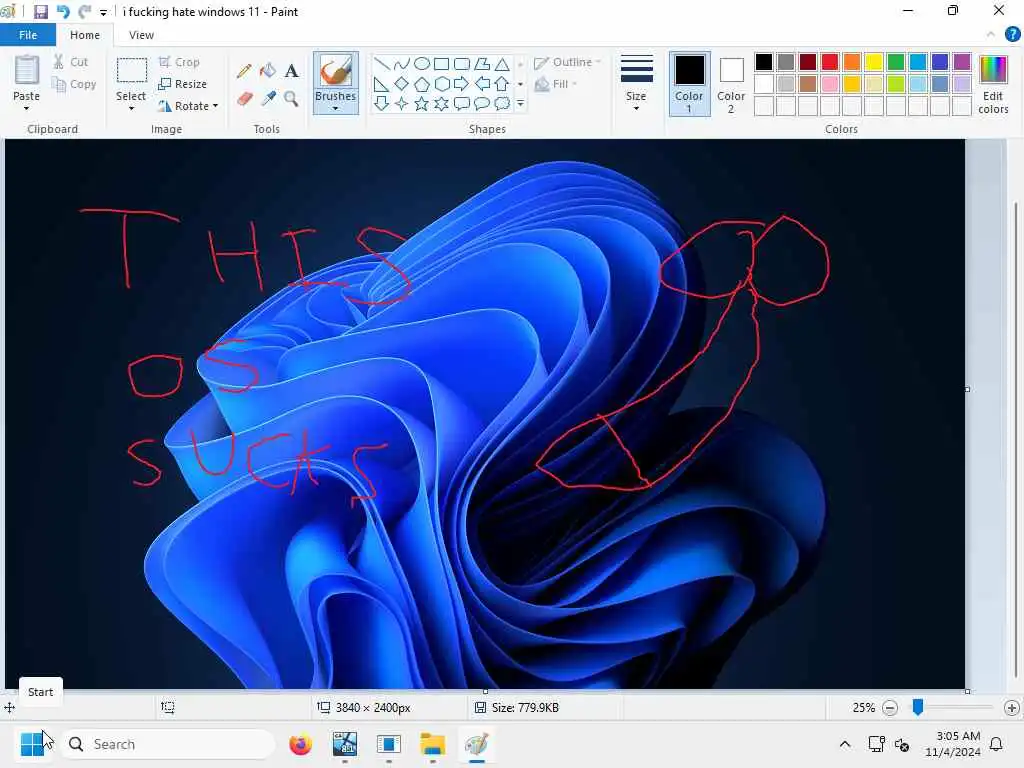Viewport: 1024px width, 768px height.
Task: Choose the Curve shape
Action: click(402, 63)
